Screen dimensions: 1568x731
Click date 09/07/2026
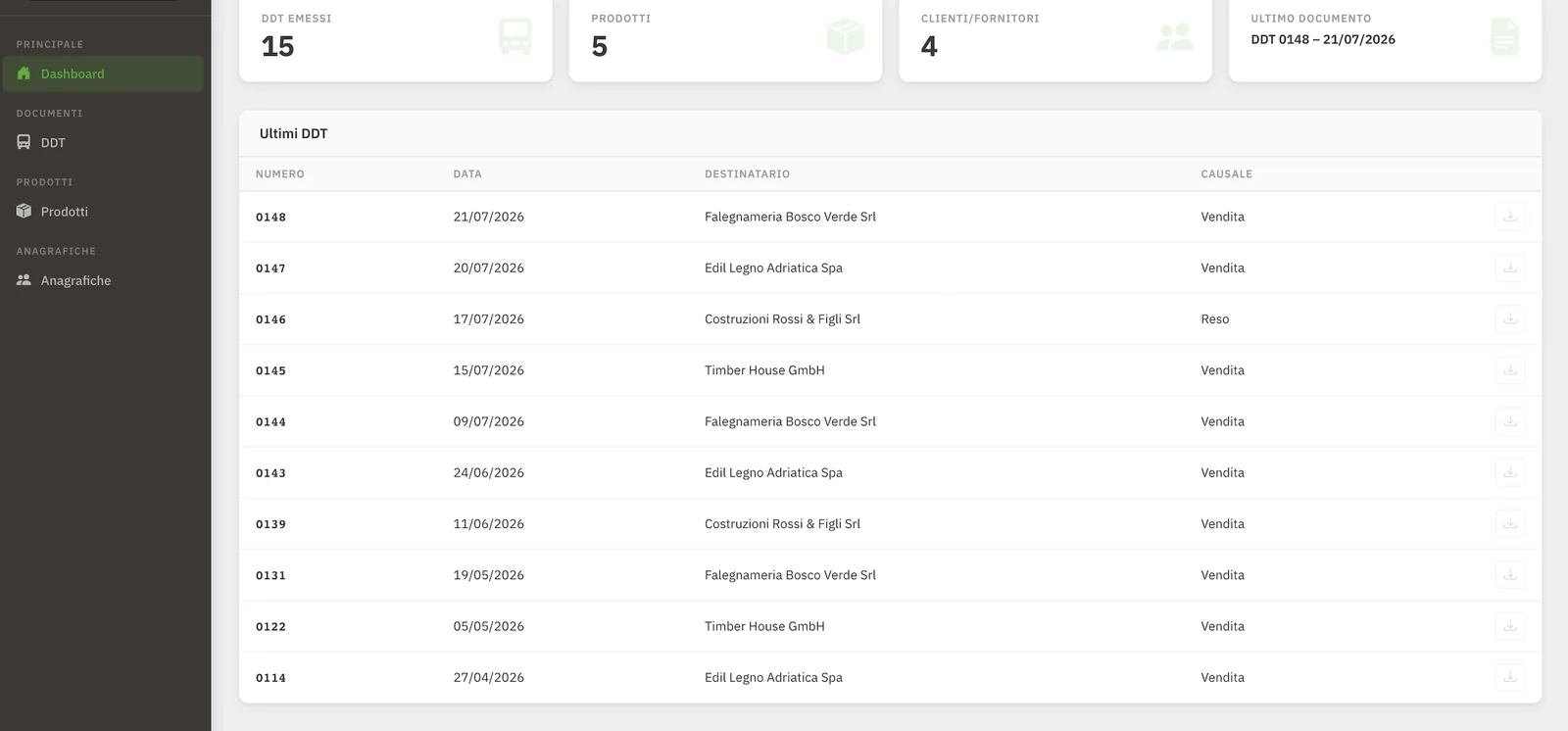click(x=488, y=421)
